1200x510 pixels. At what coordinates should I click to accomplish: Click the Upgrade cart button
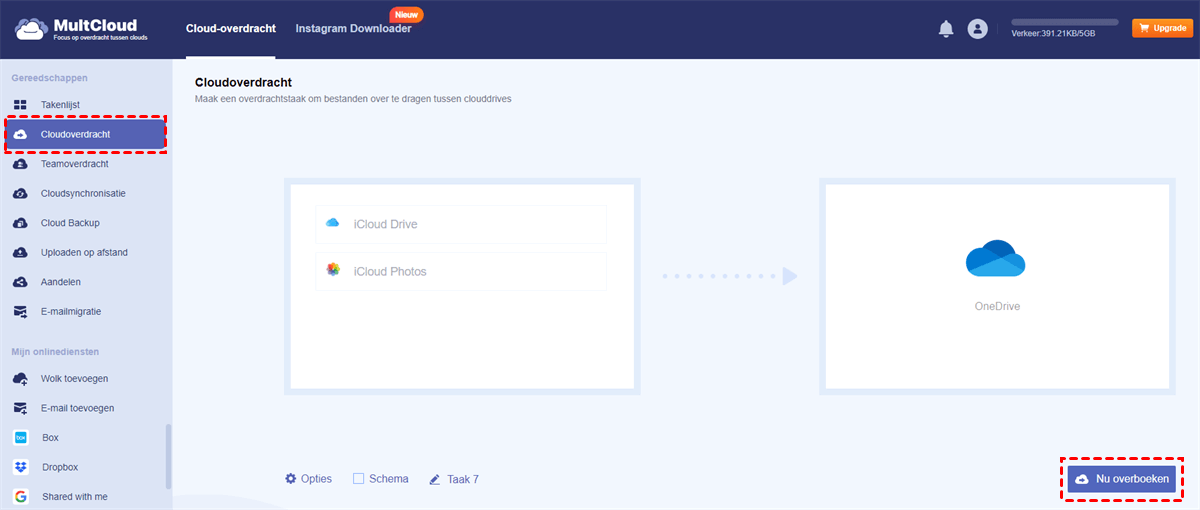pos(1162,28)
